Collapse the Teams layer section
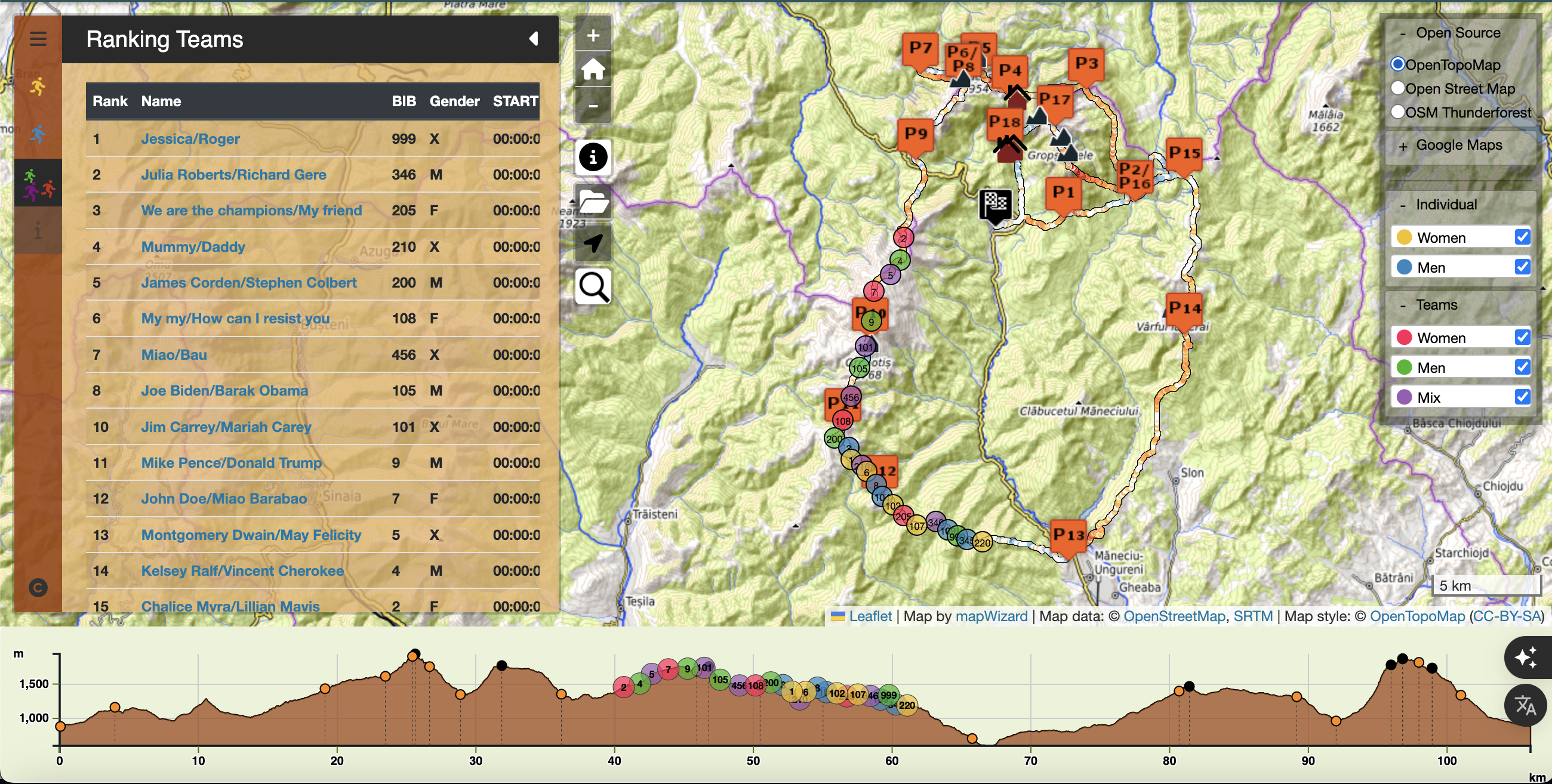 point(1403,306)
